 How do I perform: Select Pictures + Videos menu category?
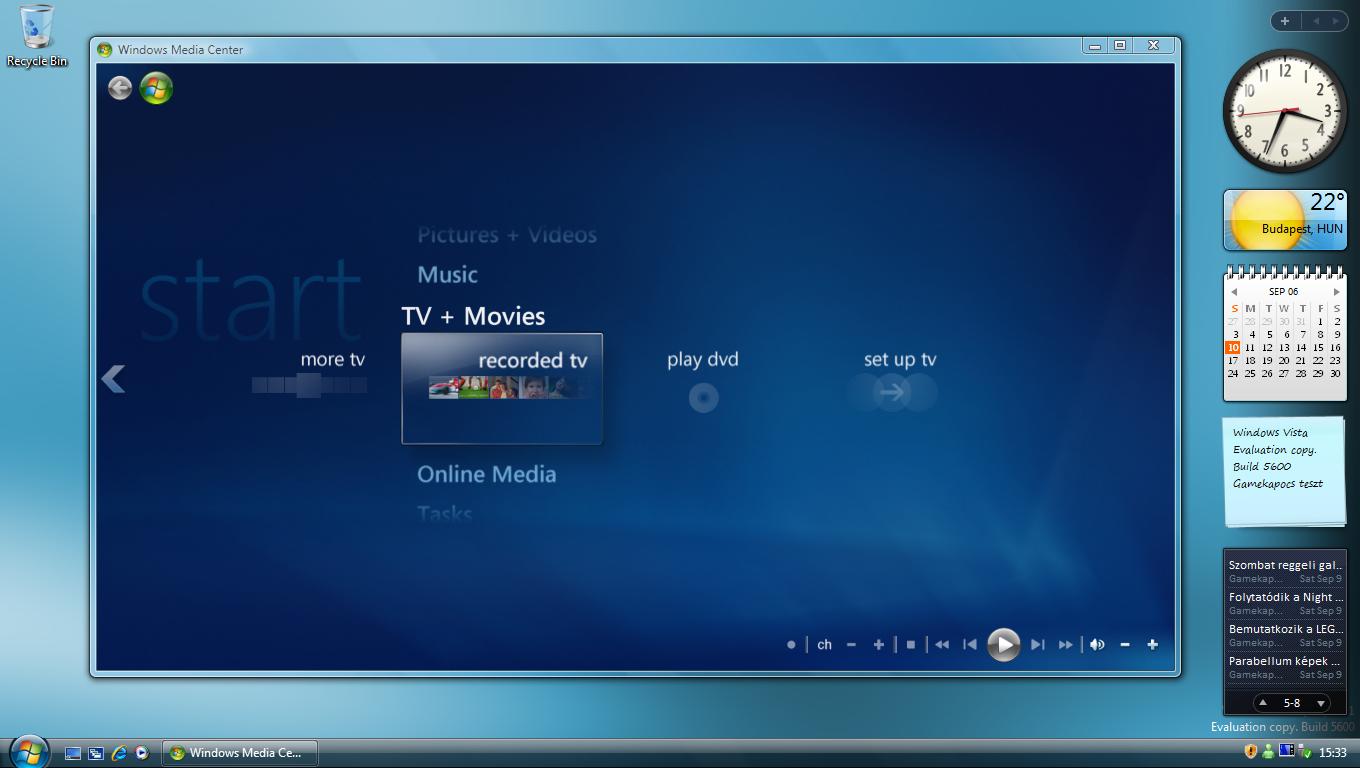(507, 235)
